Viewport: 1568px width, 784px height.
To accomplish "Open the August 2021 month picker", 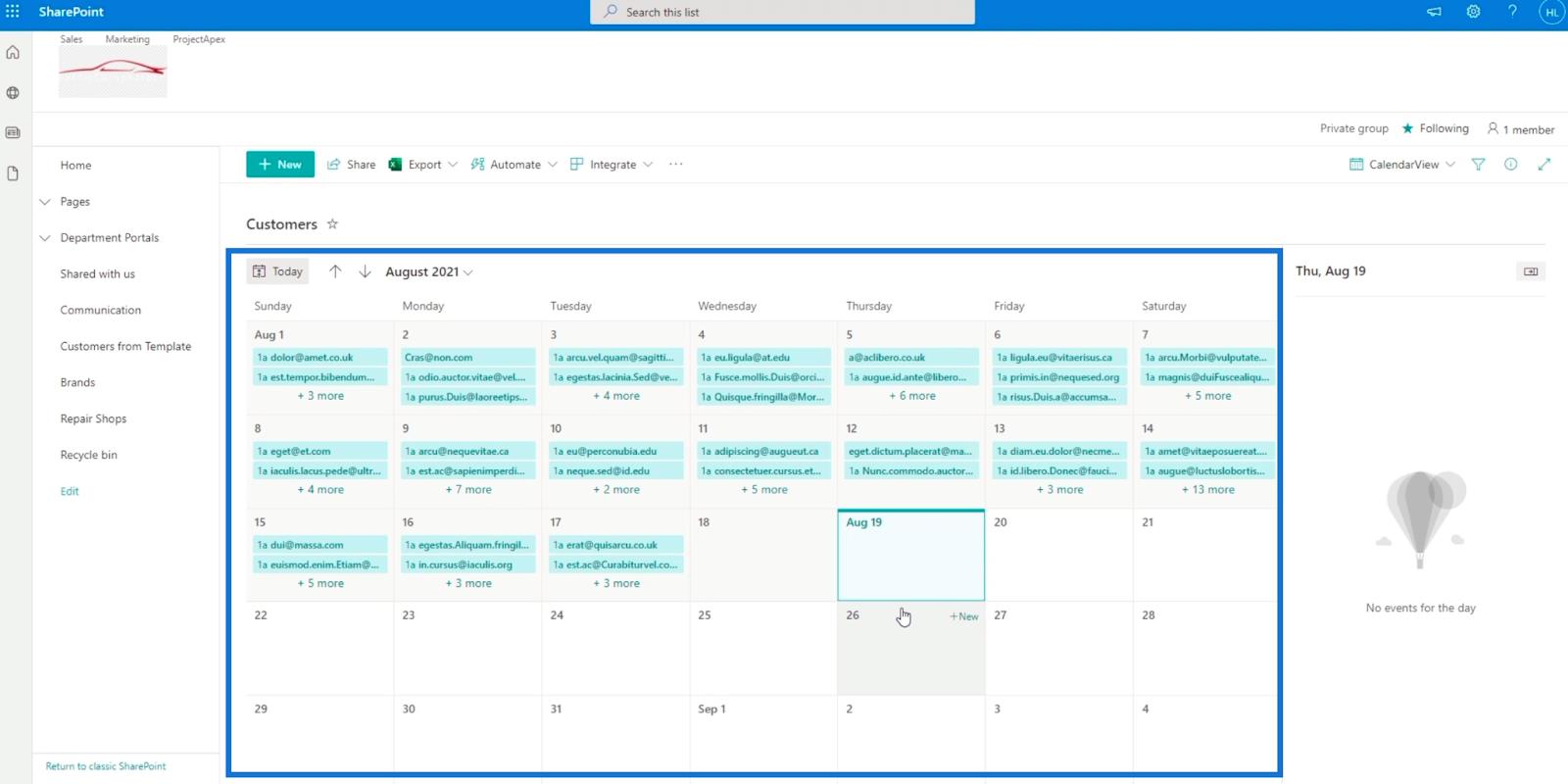I will click(x=429, y=271).
